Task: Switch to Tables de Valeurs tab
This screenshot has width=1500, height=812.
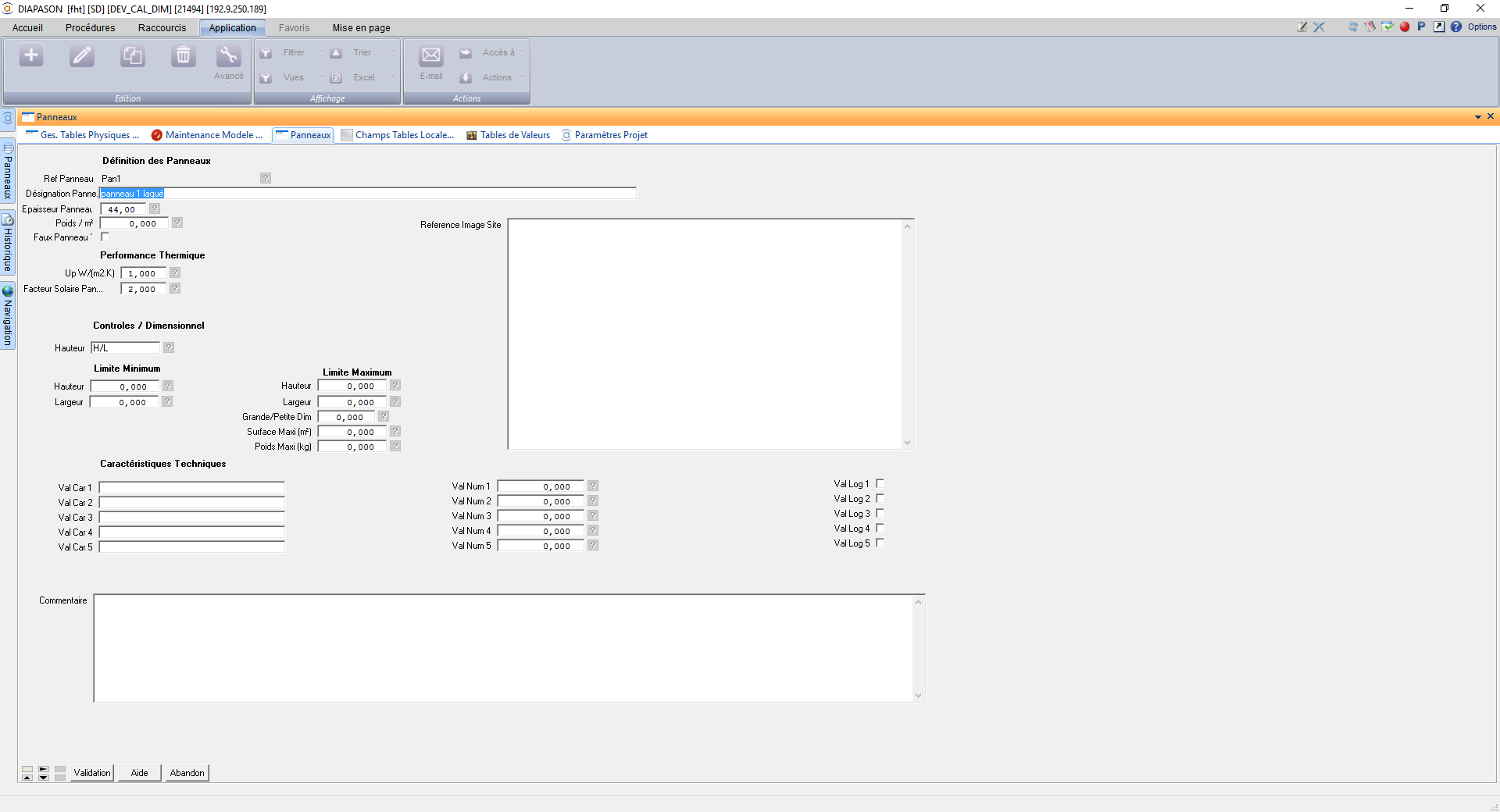Action: click(514, 135)
